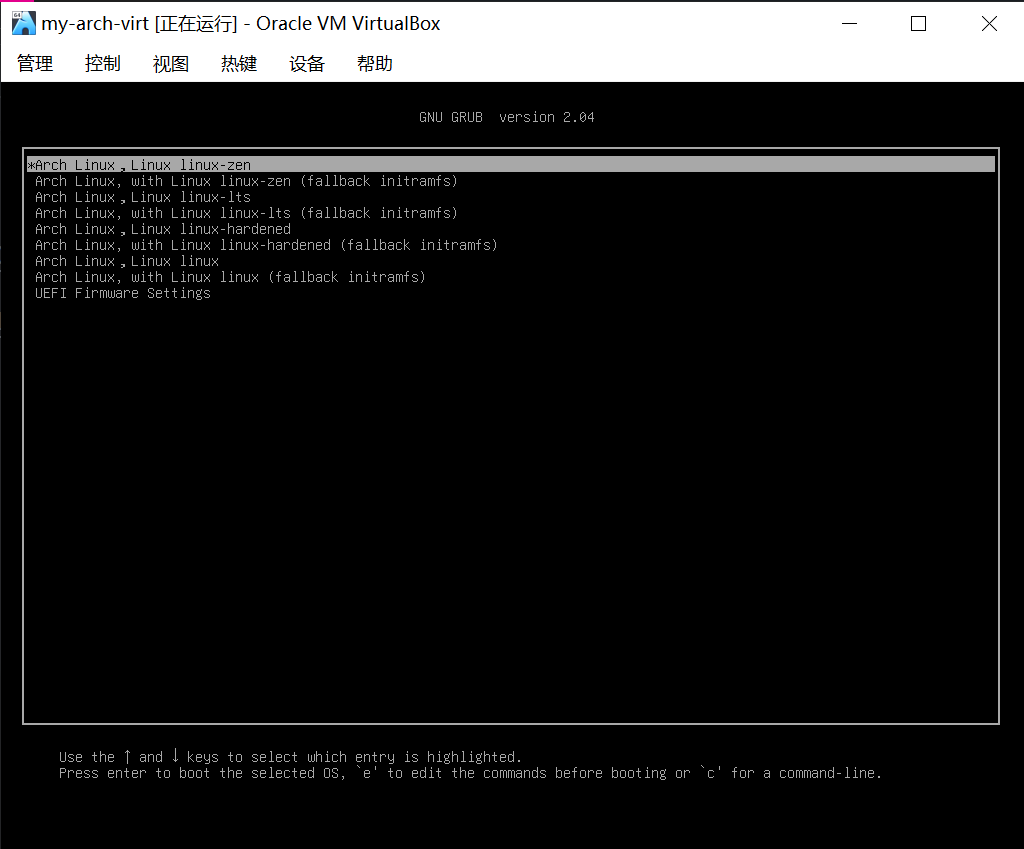Open the 热键 menu
Image resolution: width=1024 pixels, height=849 pixels.
238,62
